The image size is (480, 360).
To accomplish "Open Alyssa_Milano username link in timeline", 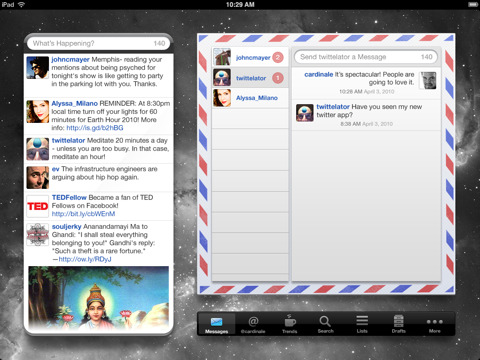I will click(x=74, y=104).
